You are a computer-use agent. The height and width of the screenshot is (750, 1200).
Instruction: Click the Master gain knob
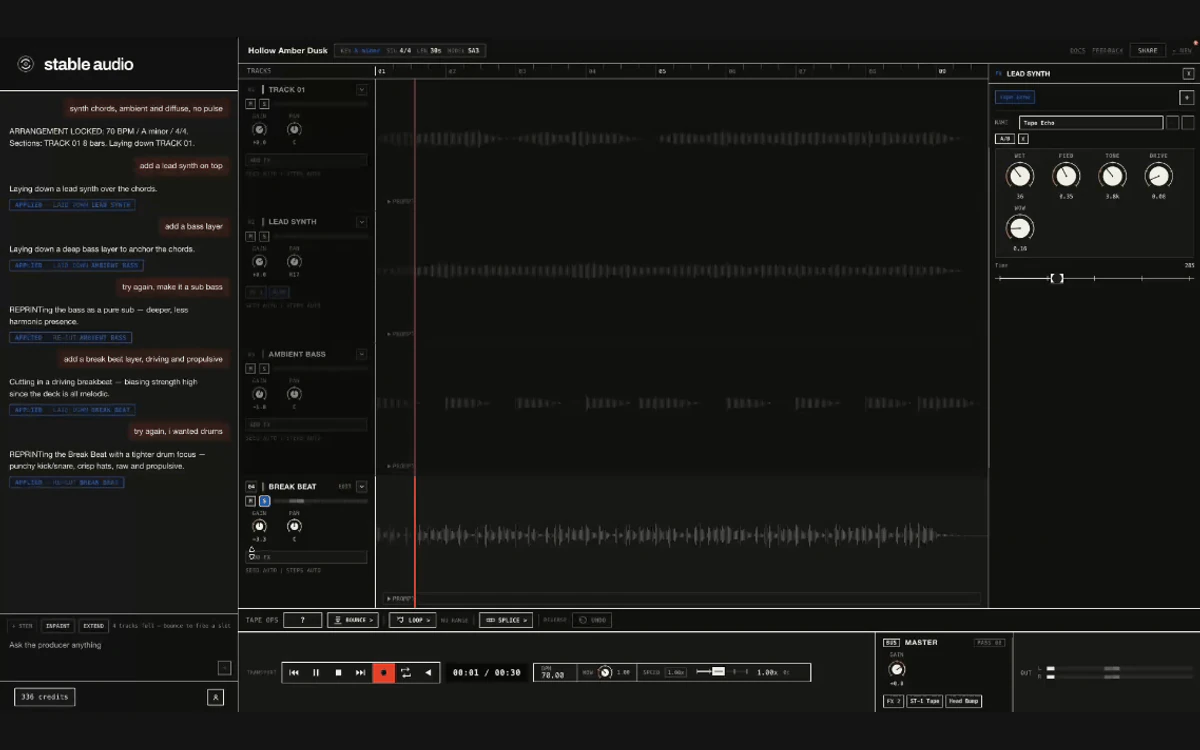point(896,669)
